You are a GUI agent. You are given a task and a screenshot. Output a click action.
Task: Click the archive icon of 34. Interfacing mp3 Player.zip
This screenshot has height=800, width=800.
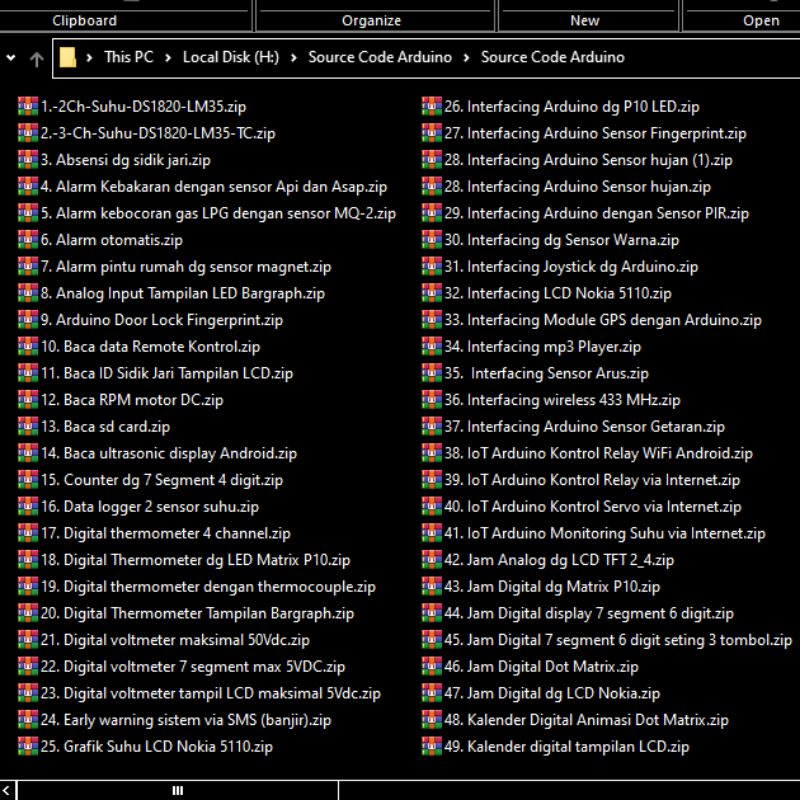click(431, 347)
